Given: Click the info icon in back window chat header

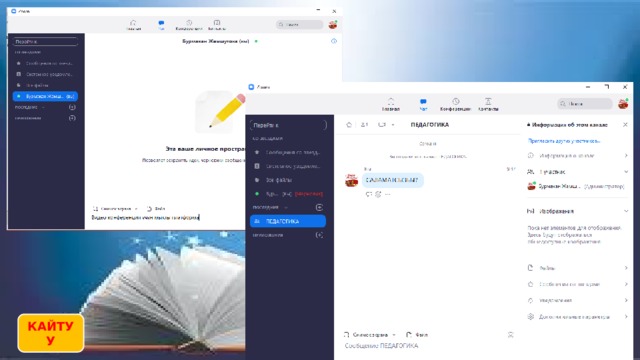Looking at the screenshot, I should coord(334,41).
